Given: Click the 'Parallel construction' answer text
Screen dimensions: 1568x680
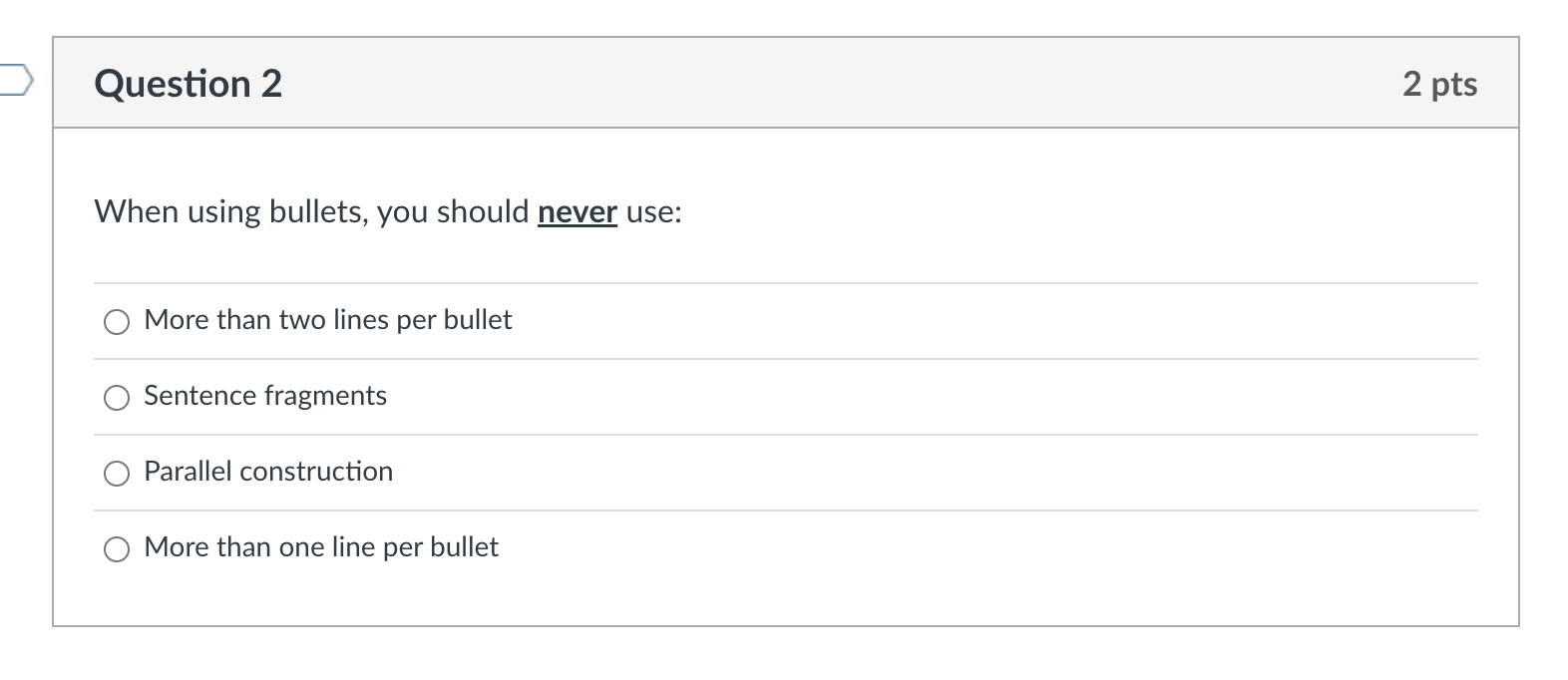Looking at the screenshot, I should [x=267, y=472].
